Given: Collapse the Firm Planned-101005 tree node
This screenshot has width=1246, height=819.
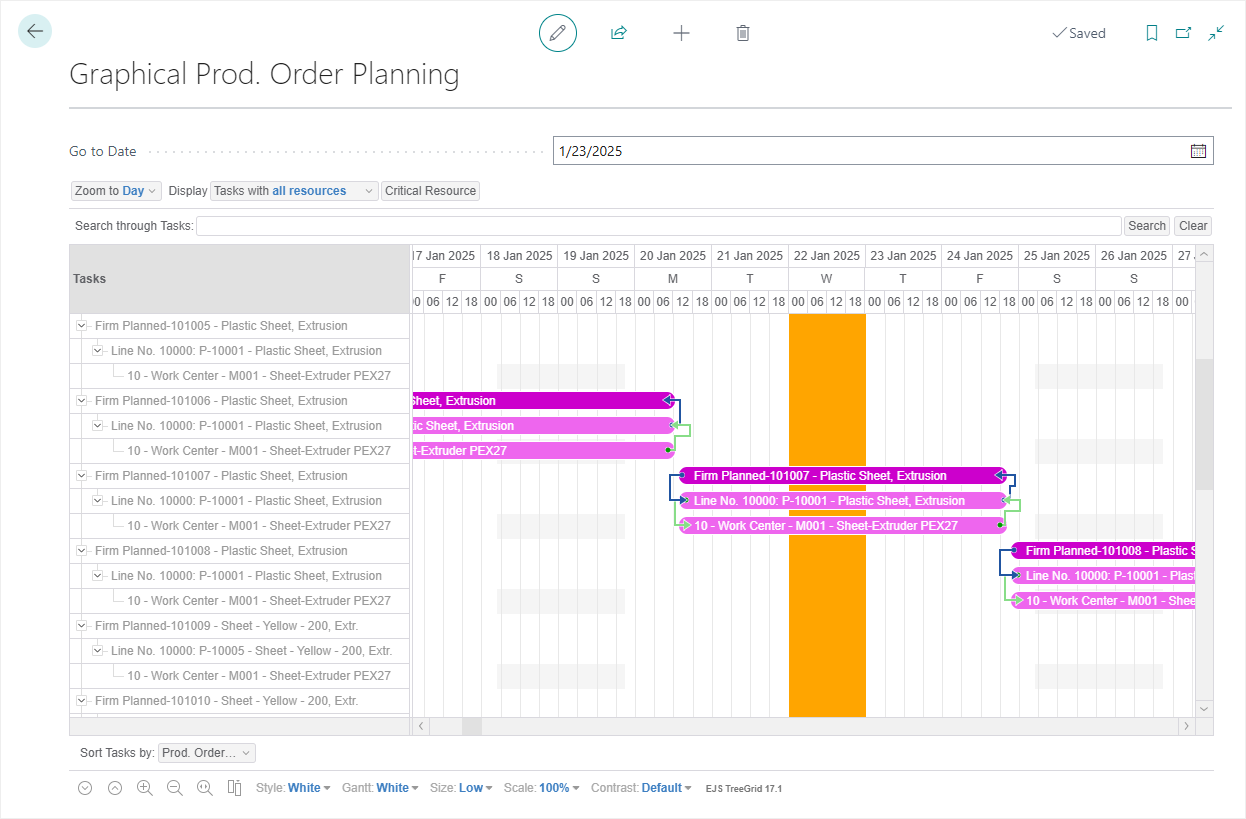Looking at the screenshot, I should [x=82, y=326].
